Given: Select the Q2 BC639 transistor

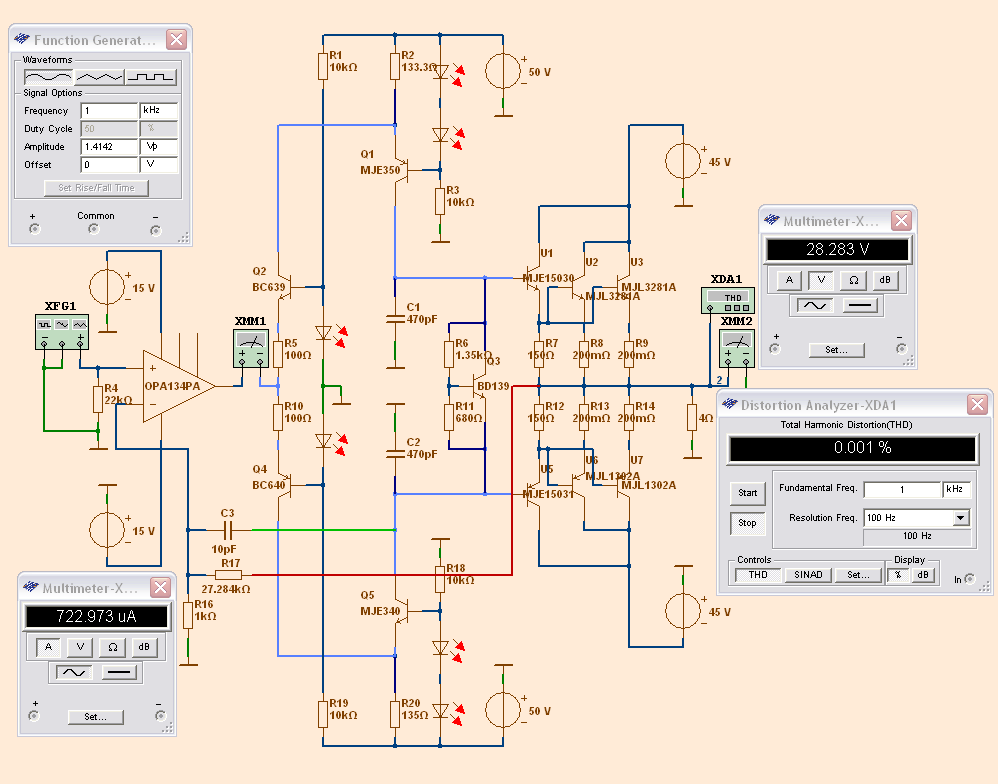Looking at the screenshot, I should click(285, 287).
